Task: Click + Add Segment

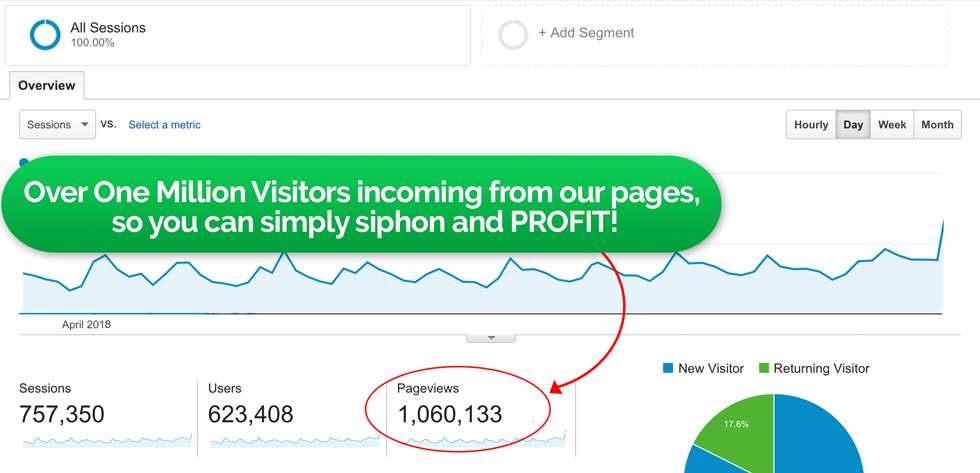Action: pyautogui.click(x=586, y=33)
